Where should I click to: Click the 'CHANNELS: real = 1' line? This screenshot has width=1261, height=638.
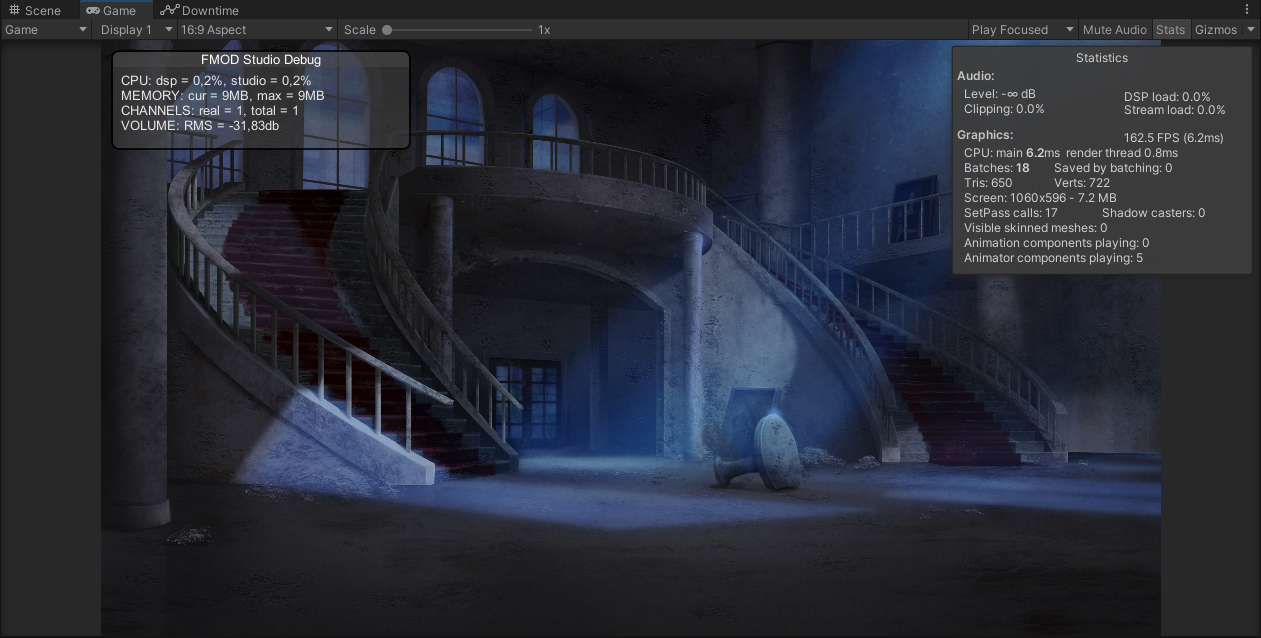coord(210,110)
